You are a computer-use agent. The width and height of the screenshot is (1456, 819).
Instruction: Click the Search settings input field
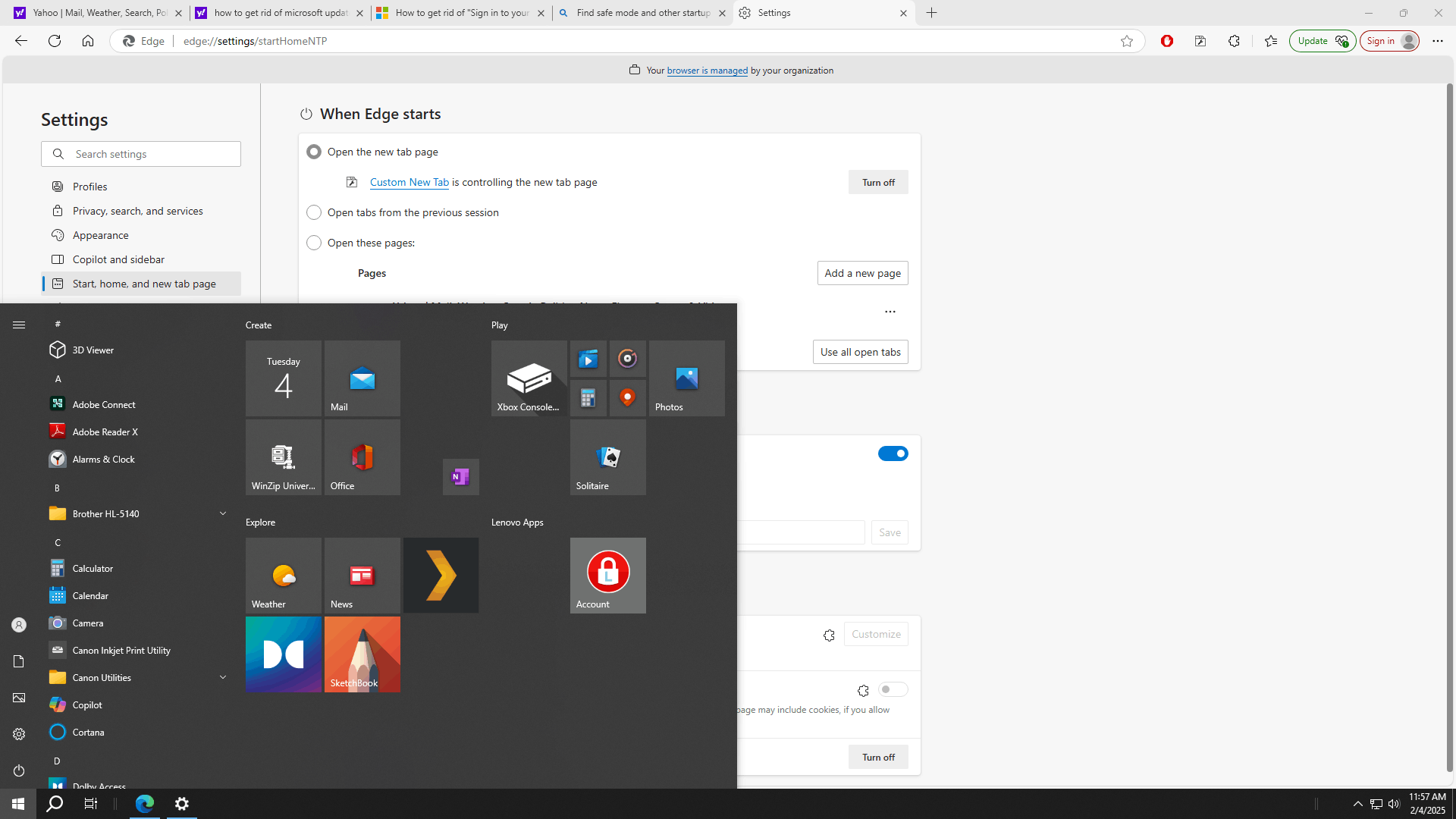tap(141, 154)
